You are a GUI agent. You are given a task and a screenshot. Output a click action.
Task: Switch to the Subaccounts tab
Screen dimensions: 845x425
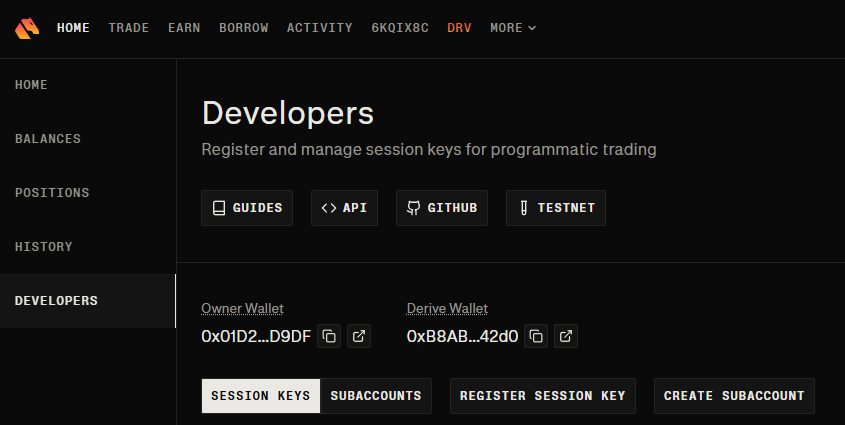[376, 396]
